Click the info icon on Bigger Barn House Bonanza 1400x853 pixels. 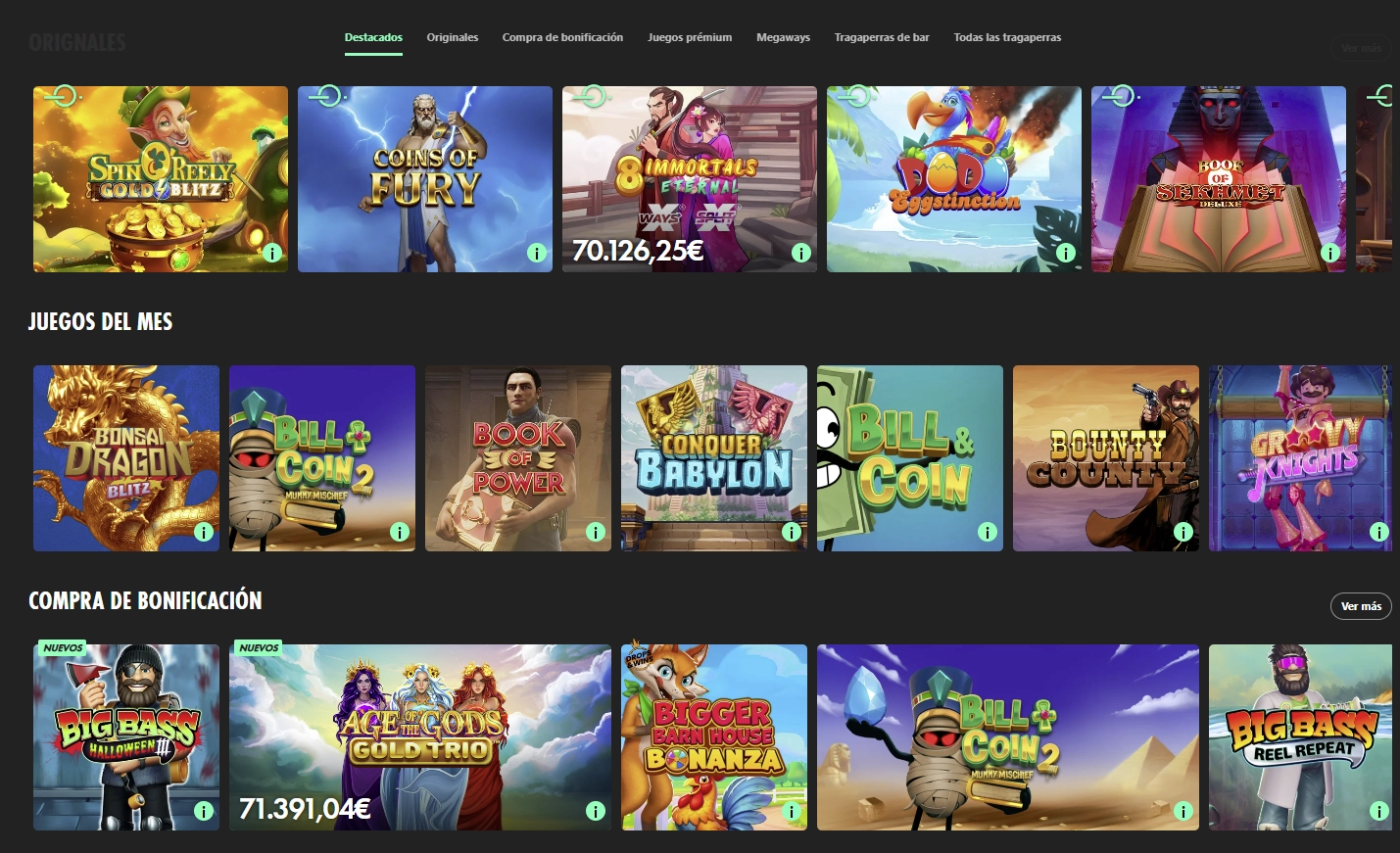tap(791, 811)
